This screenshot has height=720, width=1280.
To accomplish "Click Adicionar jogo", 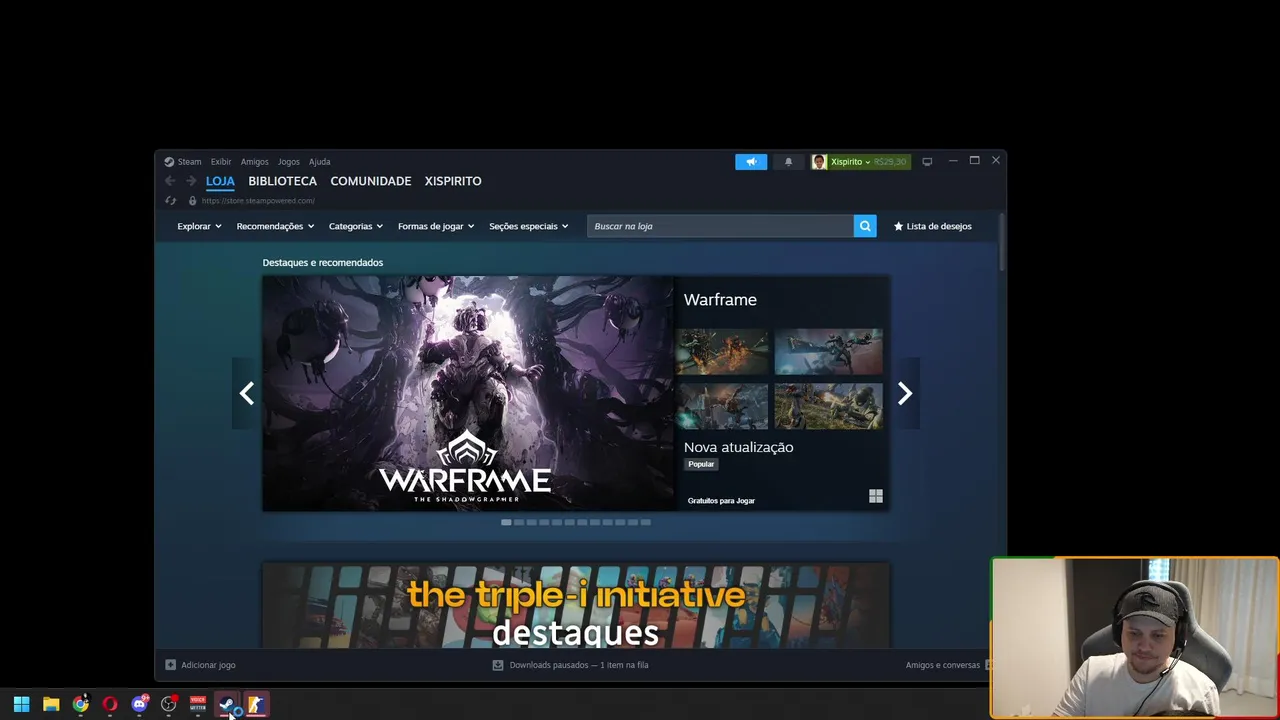I will [x=200, y=665].
